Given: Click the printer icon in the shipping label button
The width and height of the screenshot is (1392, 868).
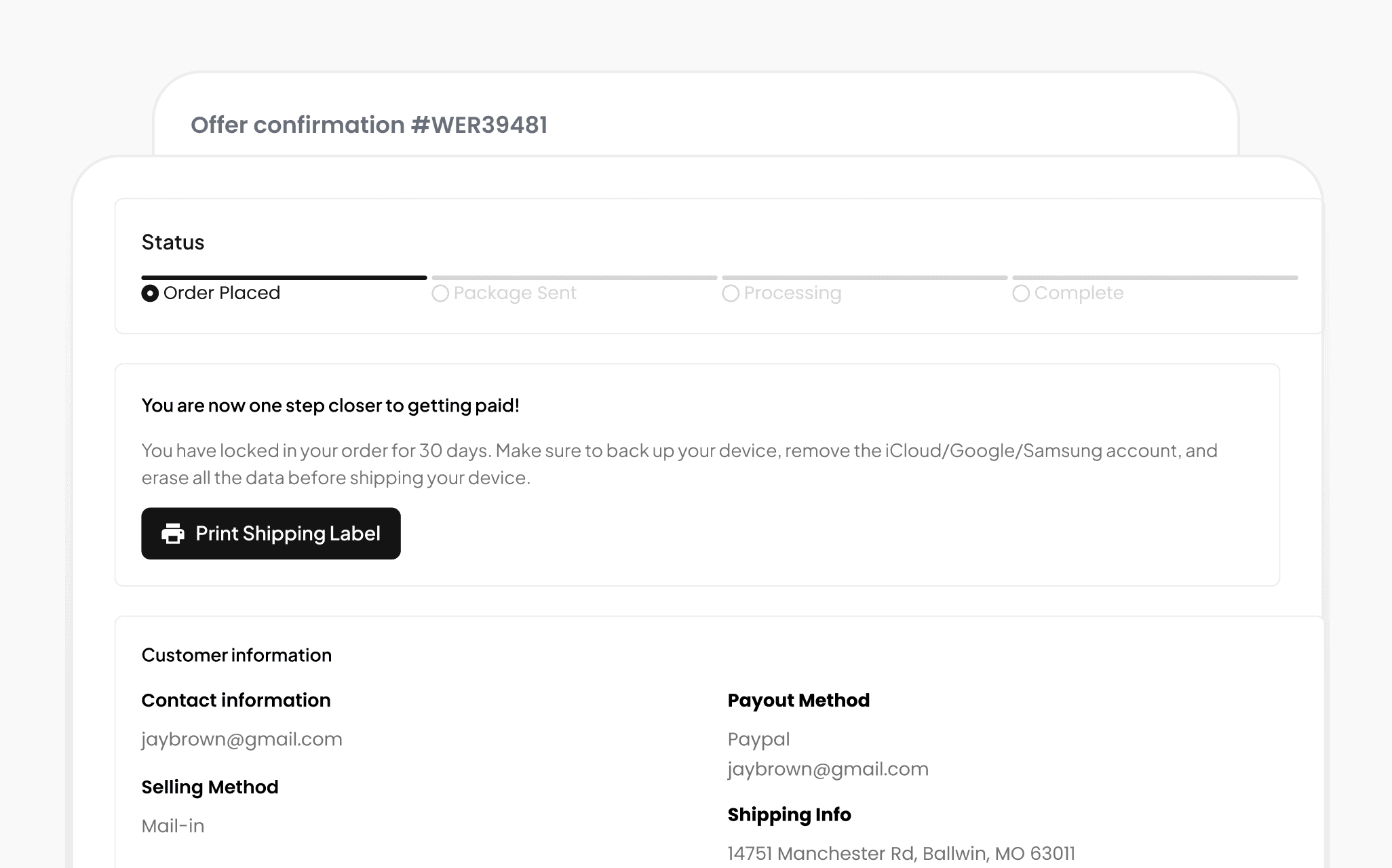Looking at the screenshot, I should tap(173, 534).
